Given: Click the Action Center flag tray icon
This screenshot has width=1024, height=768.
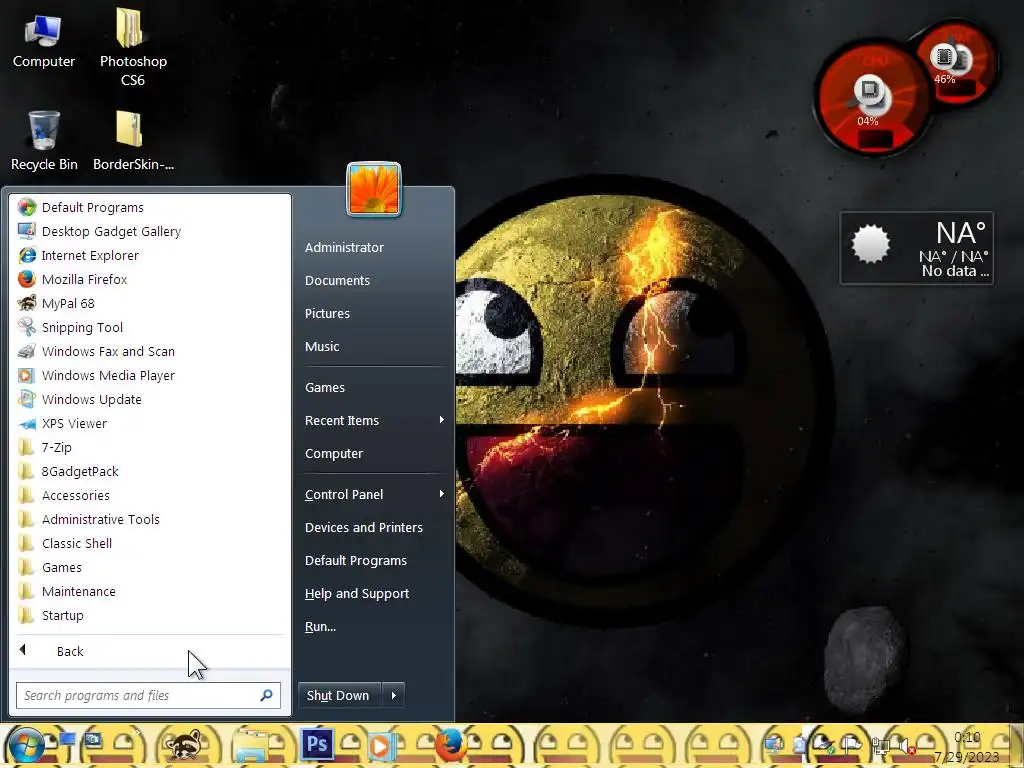Looking at the screenshot, I should coord(851,744).
